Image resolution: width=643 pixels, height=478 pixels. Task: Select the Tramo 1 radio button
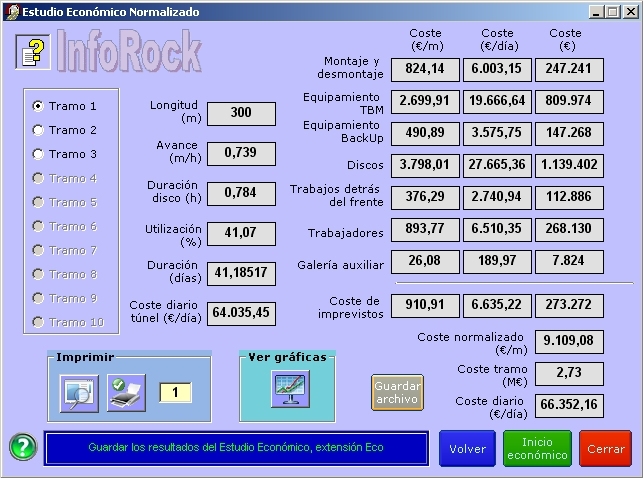(39, 106)
